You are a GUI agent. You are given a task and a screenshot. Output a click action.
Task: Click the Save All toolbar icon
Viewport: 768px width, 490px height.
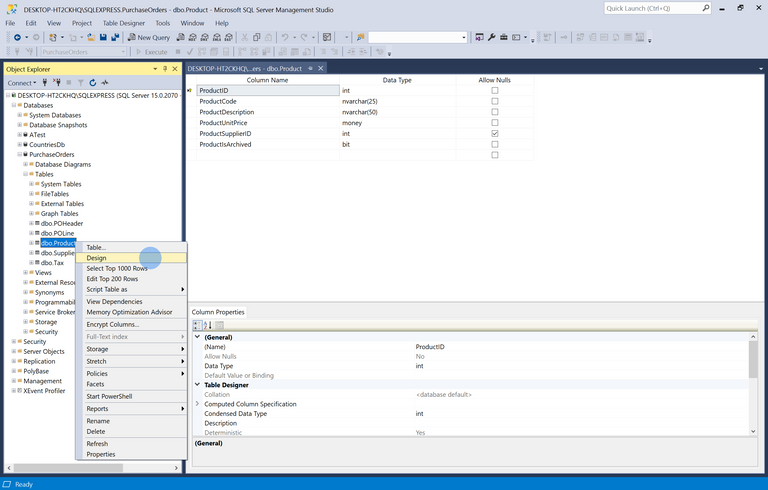pos(116,37)
